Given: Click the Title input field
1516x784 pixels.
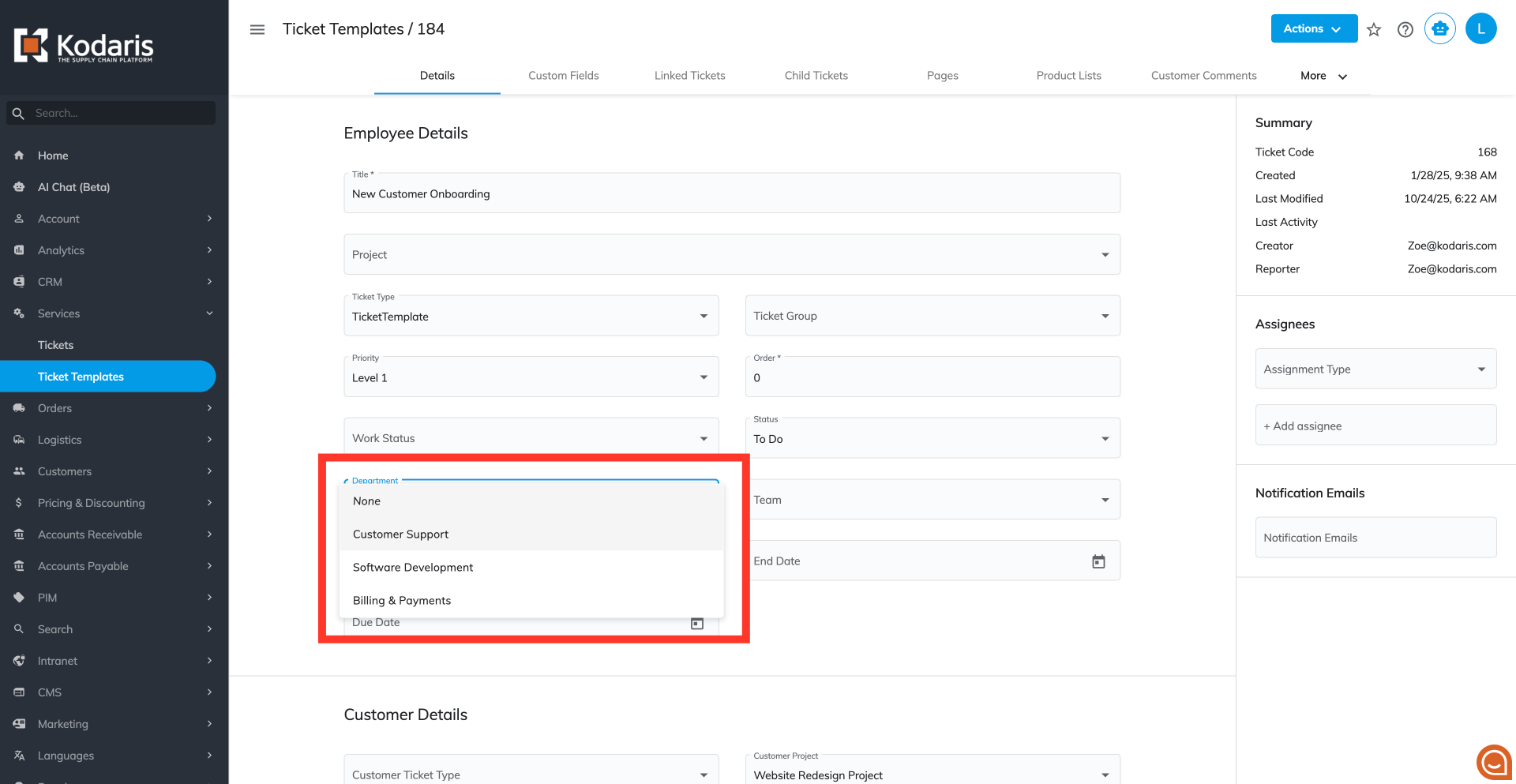Looking at the screenshot, I should point(732,193).
